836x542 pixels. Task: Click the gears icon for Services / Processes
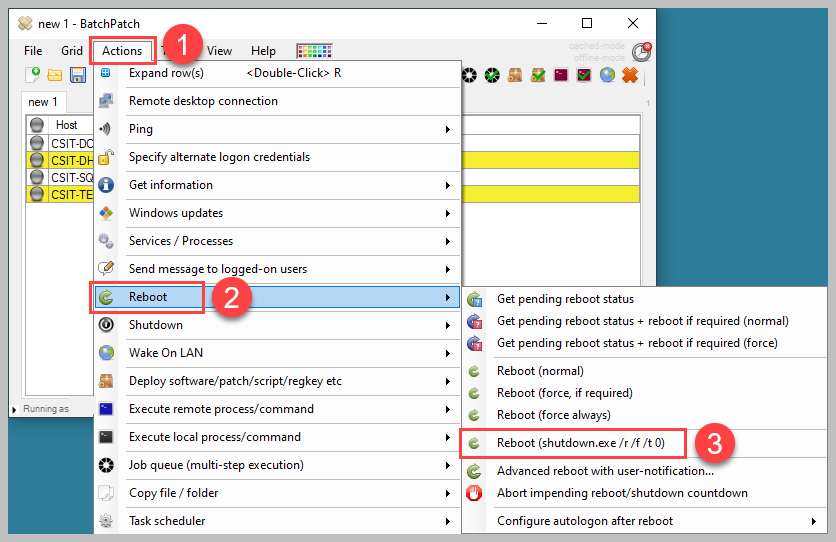(x=106, y=241)
